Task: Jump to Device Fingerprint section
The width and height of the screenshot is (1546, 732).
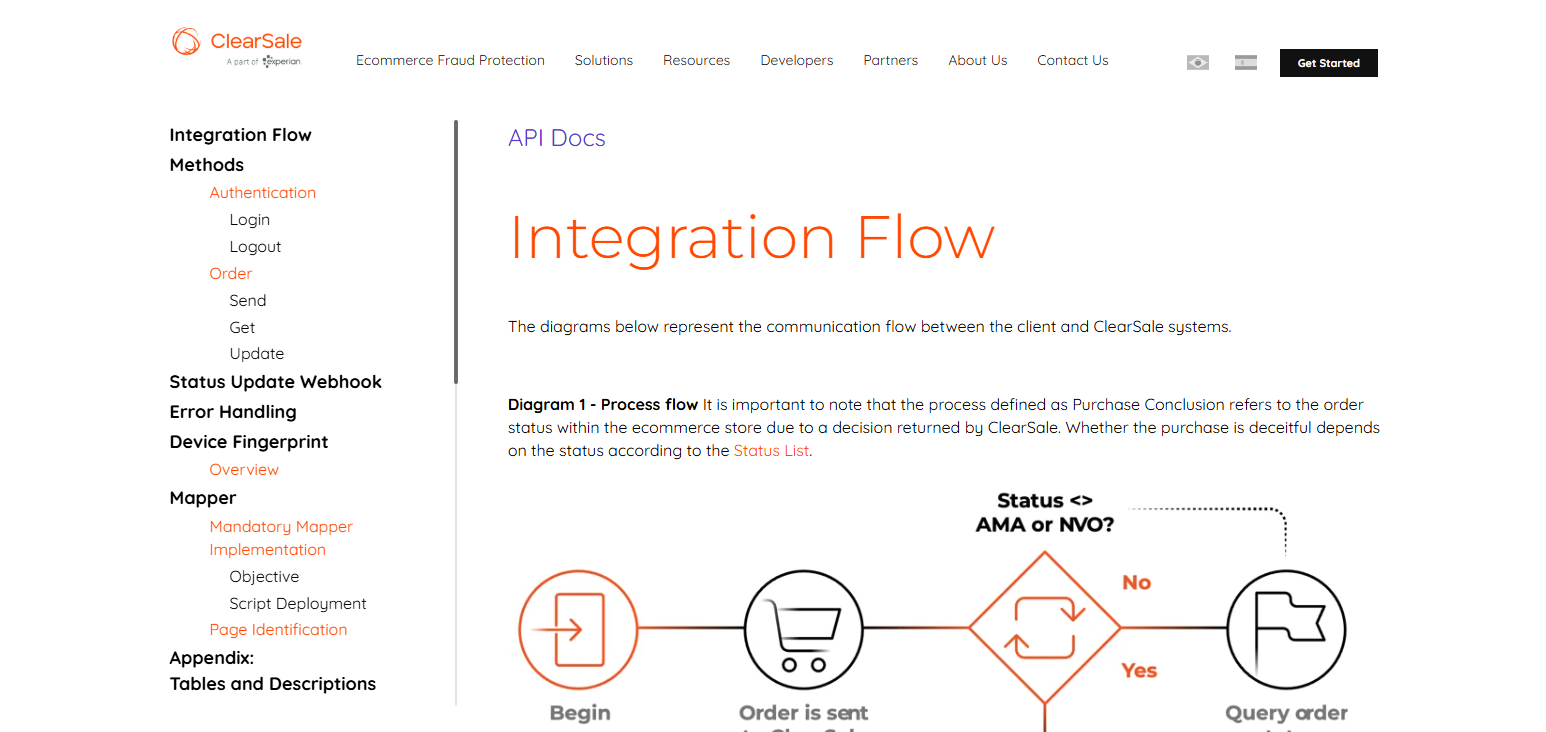Action: [249, 442]
